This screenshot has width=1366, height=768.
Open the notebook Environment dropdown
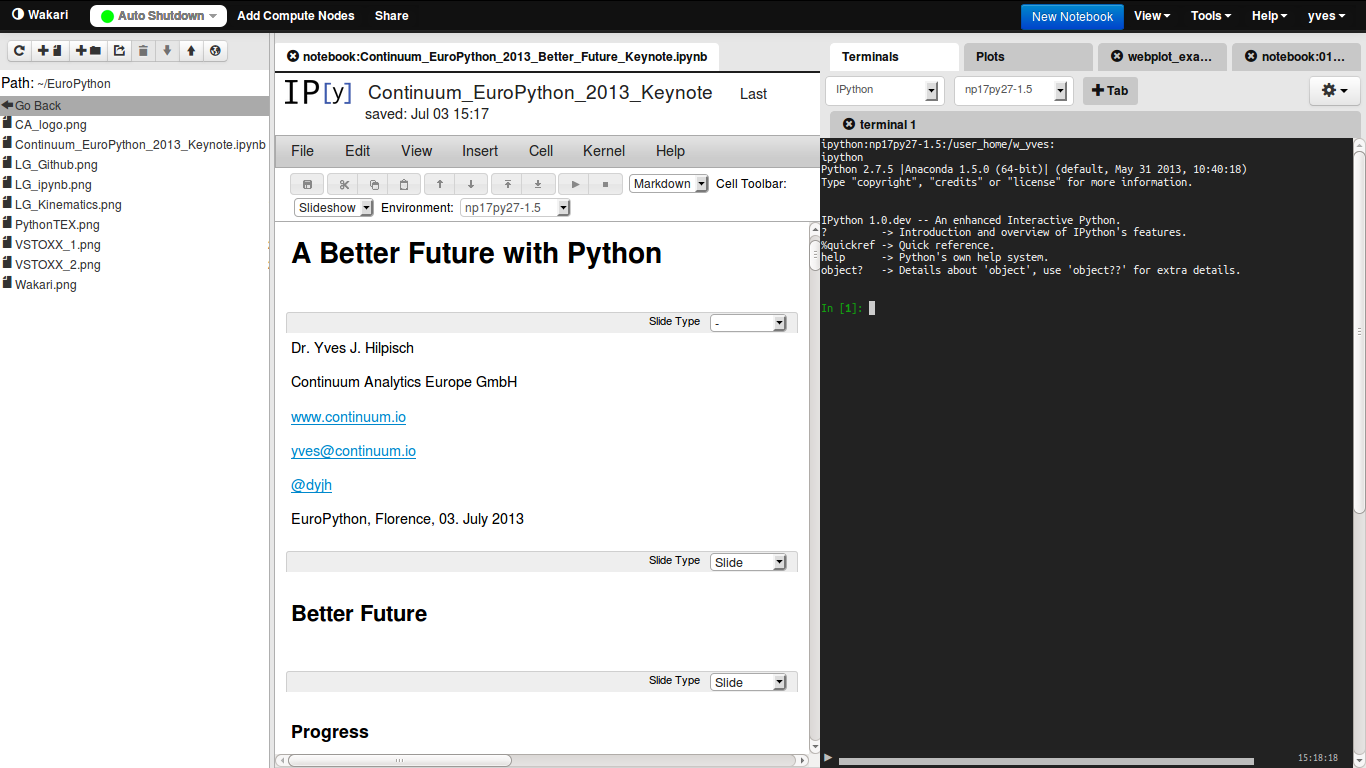click(515, 208)
